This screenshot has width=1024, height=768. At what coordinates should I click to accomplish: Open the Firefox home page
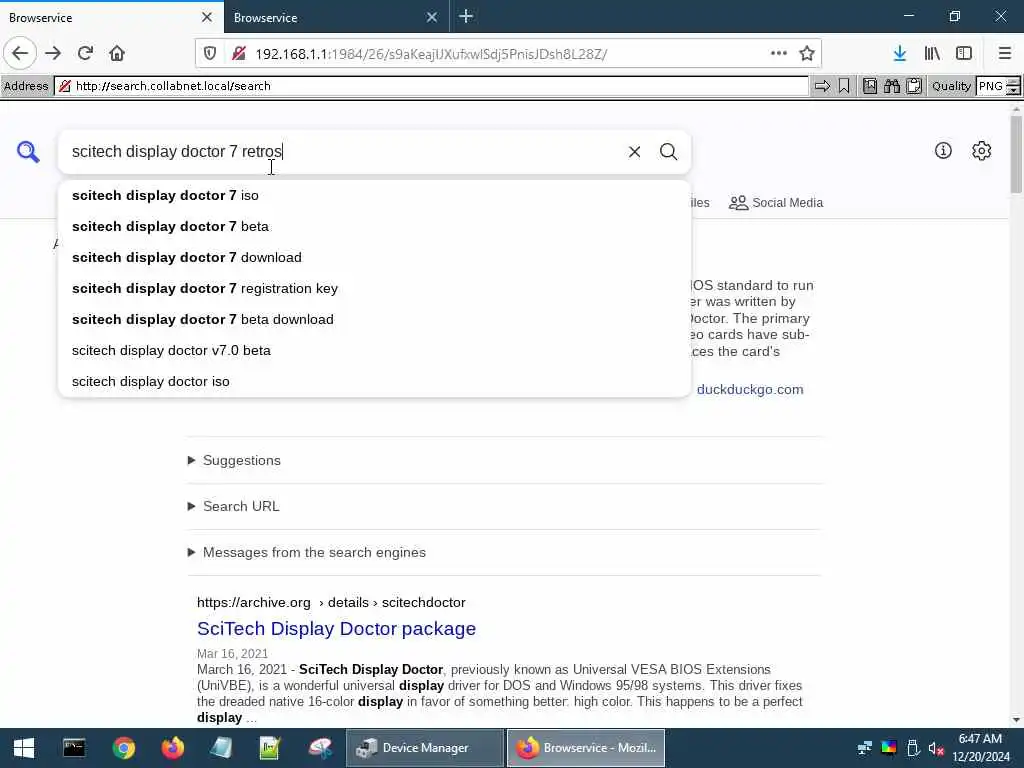pyautogui.click(x=117, y=53)
